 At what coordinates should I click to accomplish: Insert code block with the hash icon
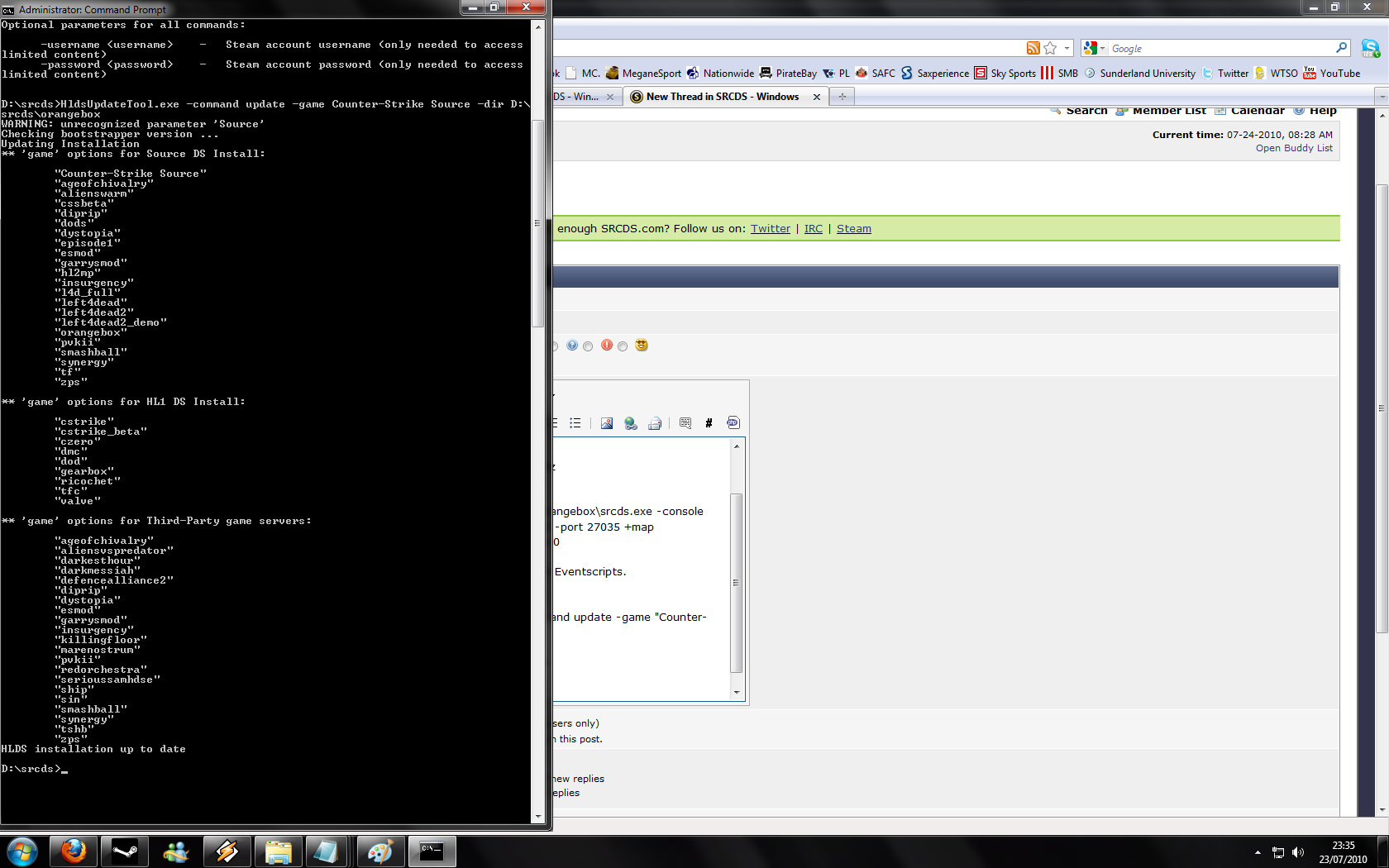(709, 422)
